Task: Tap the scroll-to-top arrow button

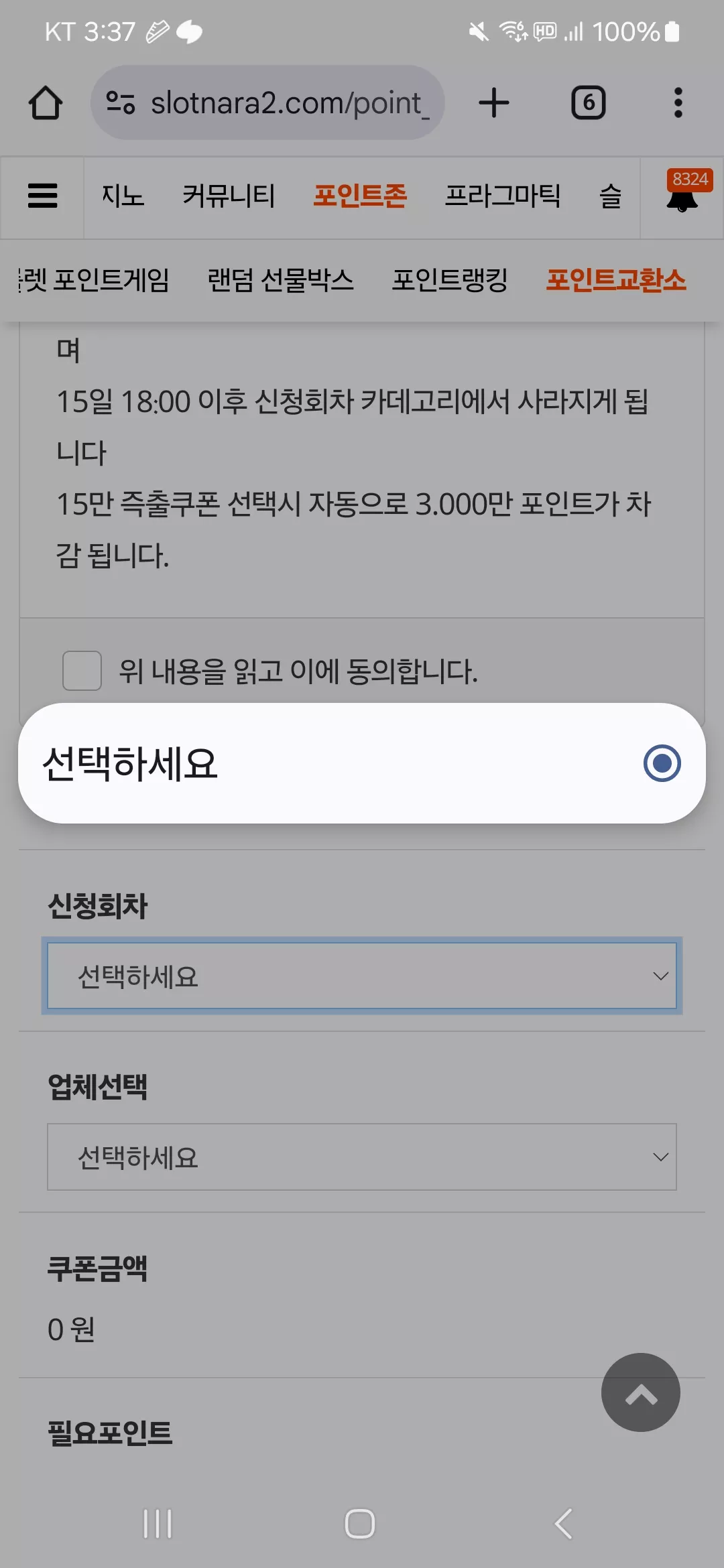Action: [640, 1392]
